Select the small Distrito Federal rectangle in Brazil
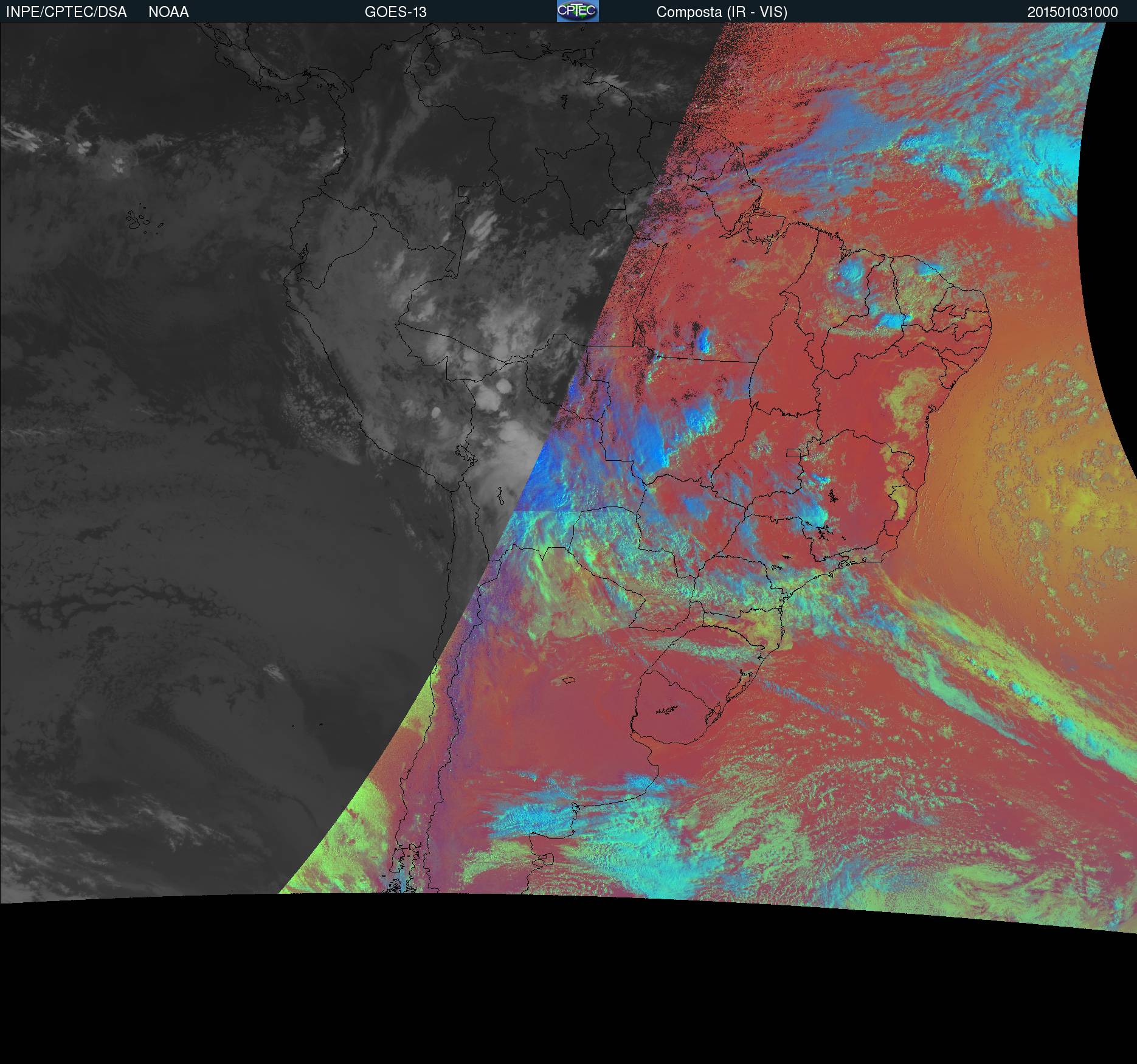The height and width of the screenshot is (1064, 1137). click(794, 452)
